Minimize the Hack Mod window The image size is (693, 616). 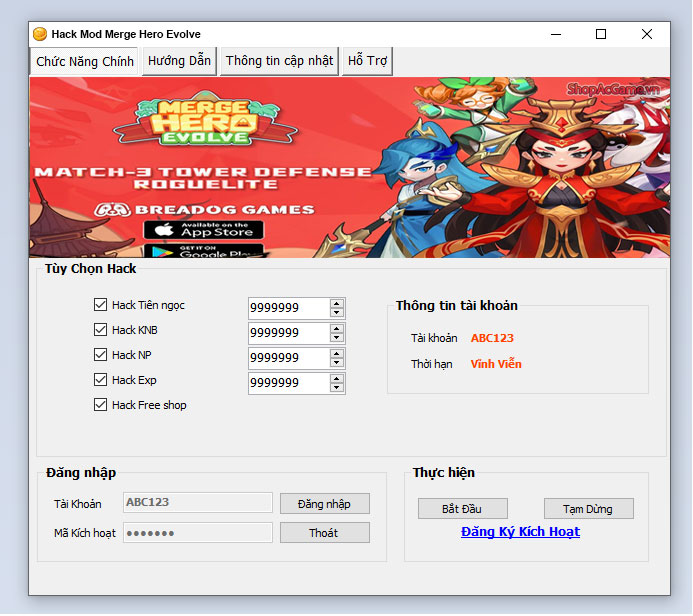[556, 34]
